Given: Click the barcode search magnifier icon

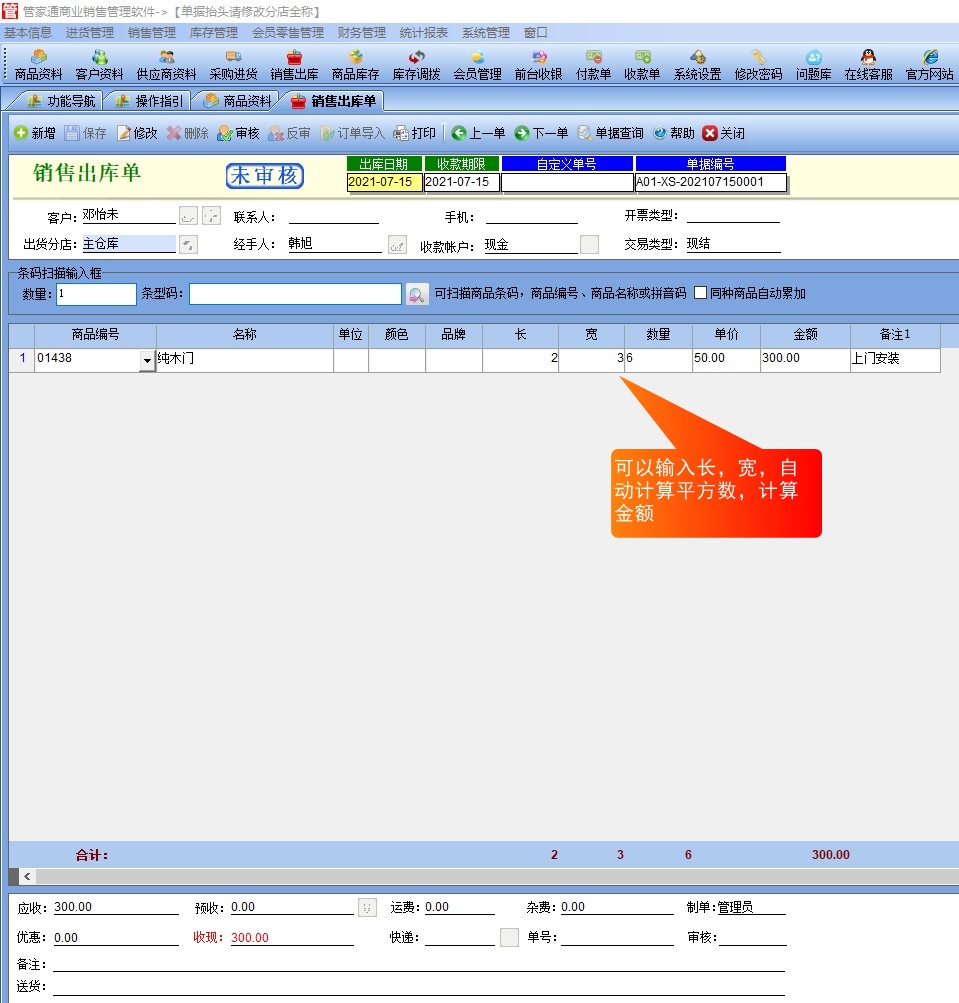Looking at the screenshot, I should click(417, 294).
